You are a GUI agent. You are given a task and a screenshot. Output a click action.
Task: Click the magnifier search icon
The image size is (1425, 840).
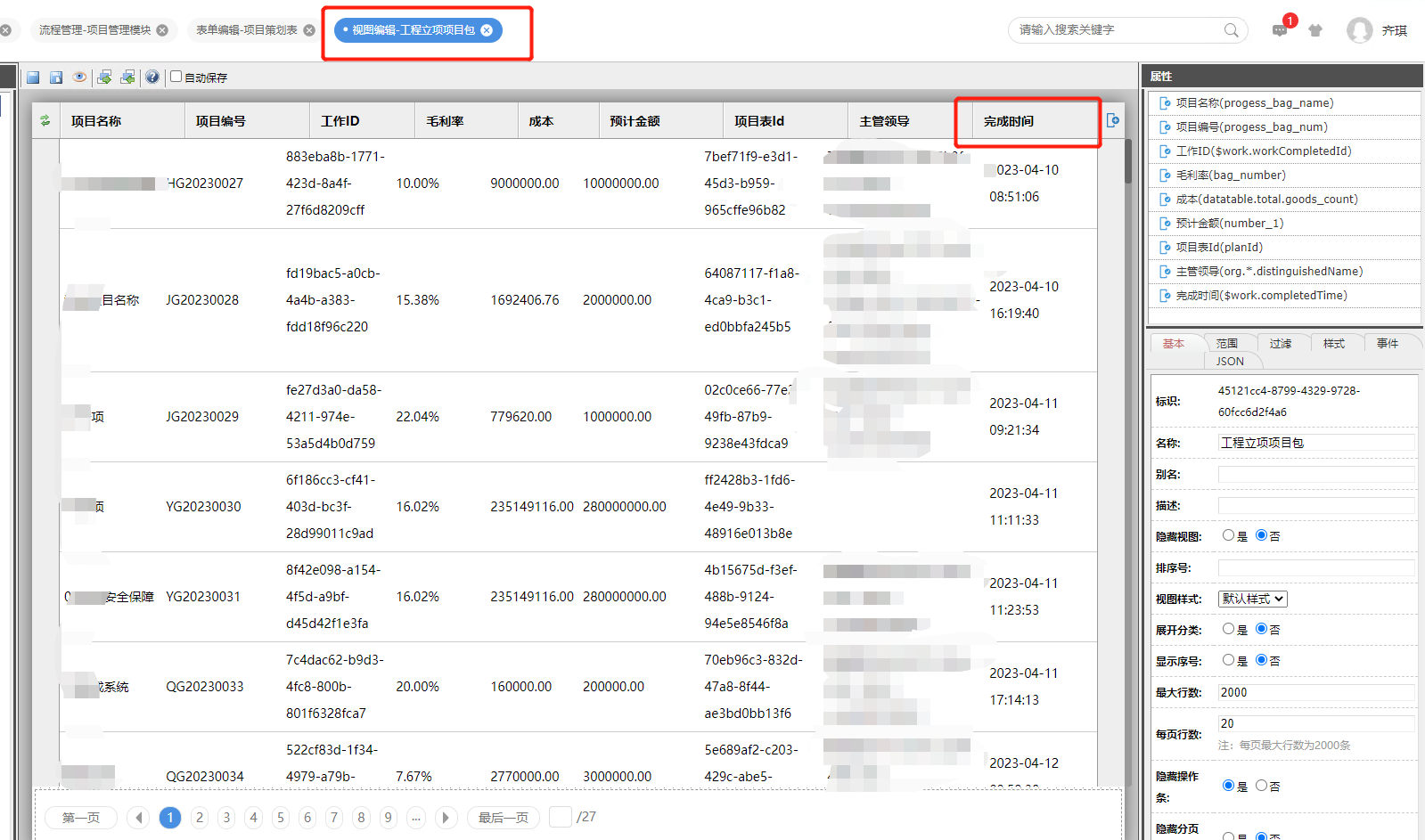tap(1231, 30)
